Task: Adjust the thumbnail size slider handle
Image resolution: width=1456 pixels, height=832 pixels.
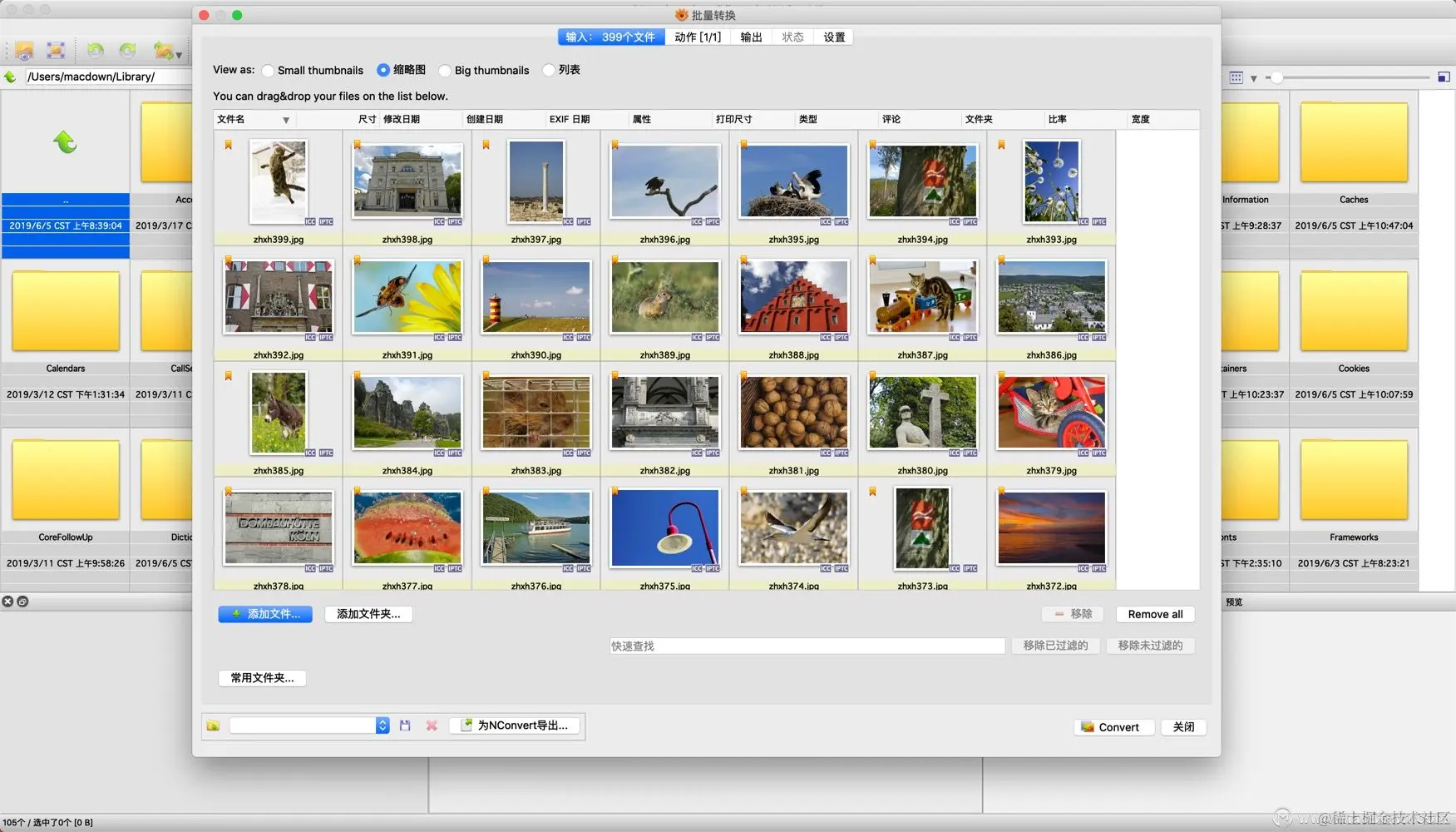Action: (x=1276, y=77)
